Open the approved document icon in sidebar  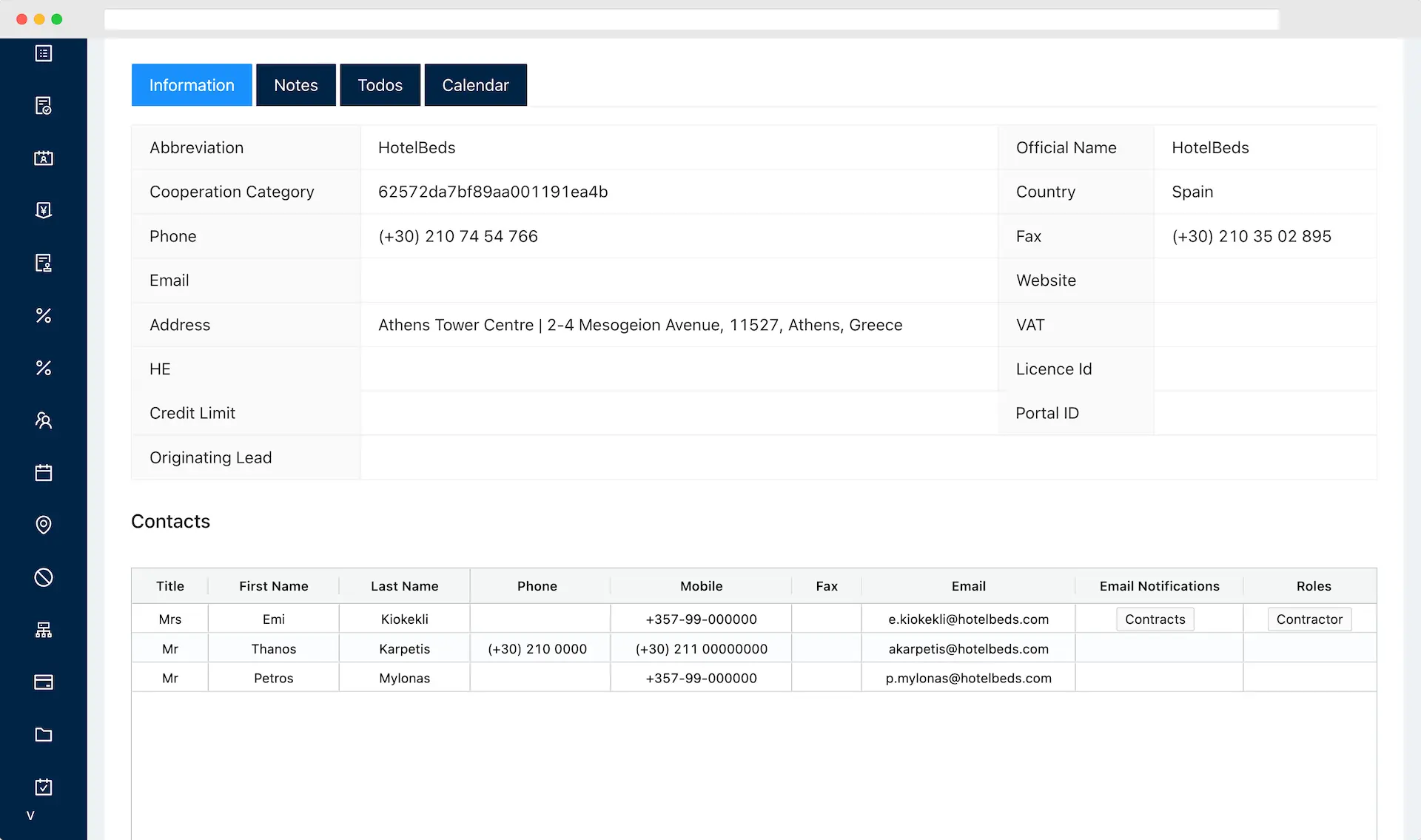(x=44, y=106)
